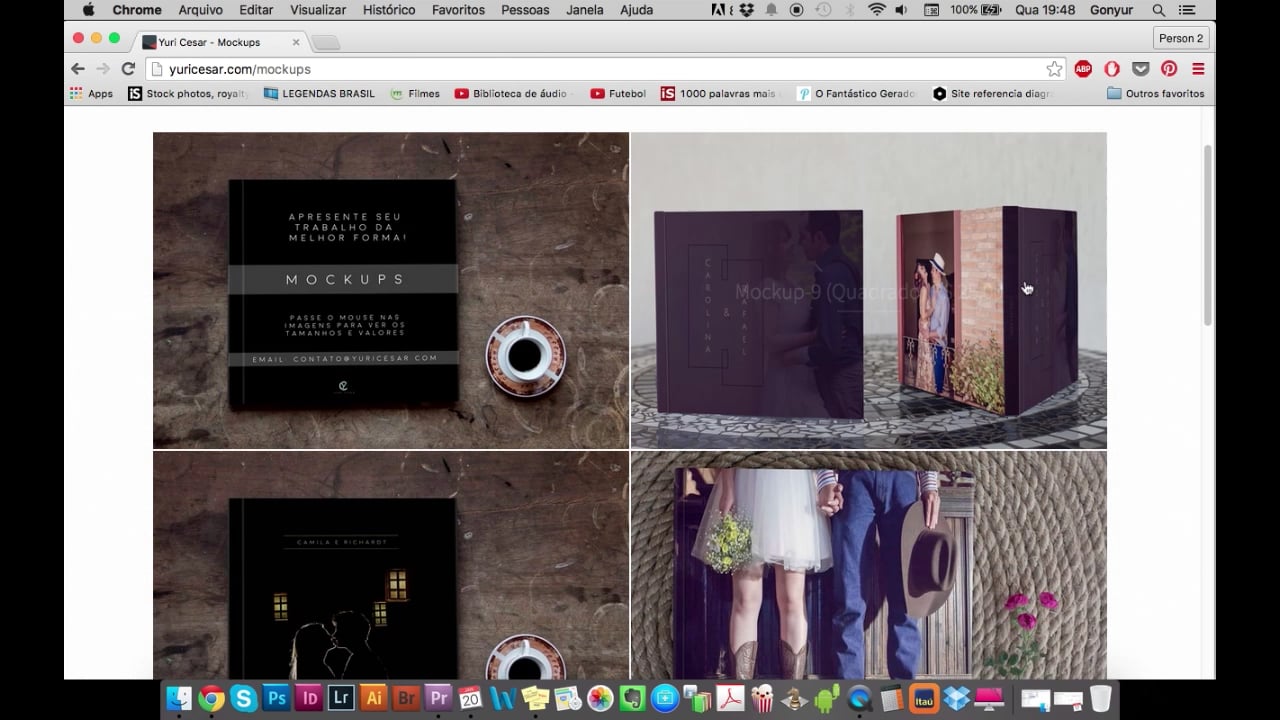Click the Person 2 profile button

click(1181, 38)
